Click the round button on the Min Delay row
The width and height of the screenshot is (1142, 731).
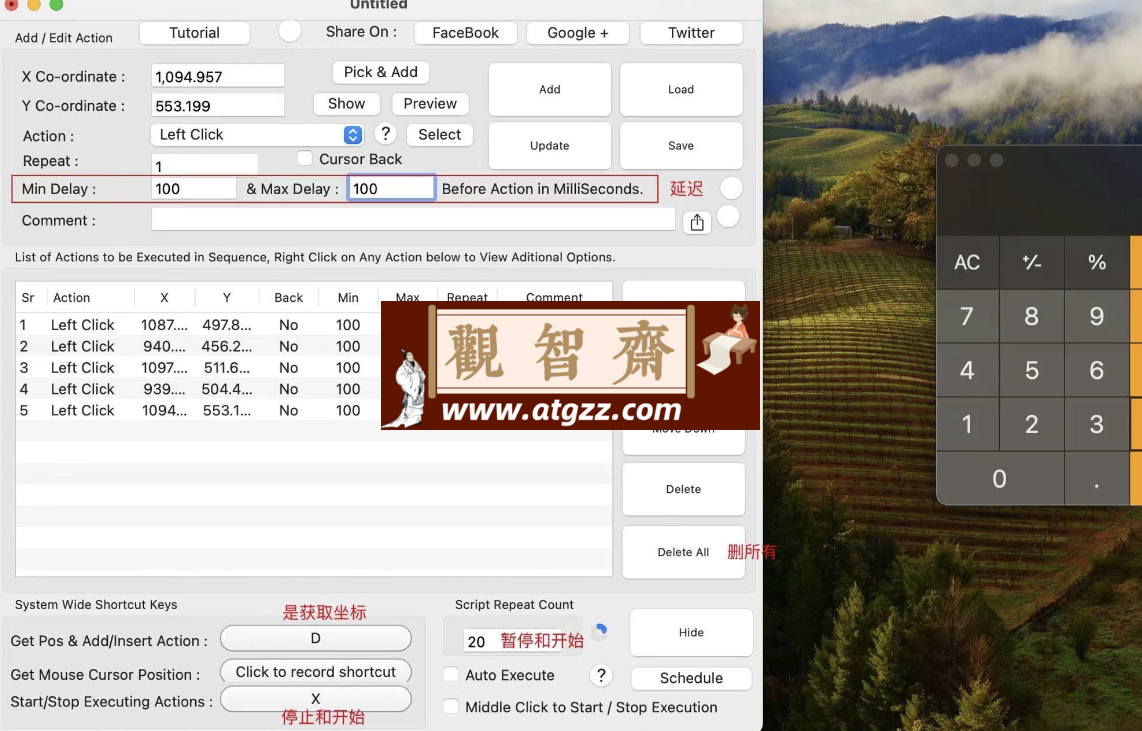click(731, 188)
